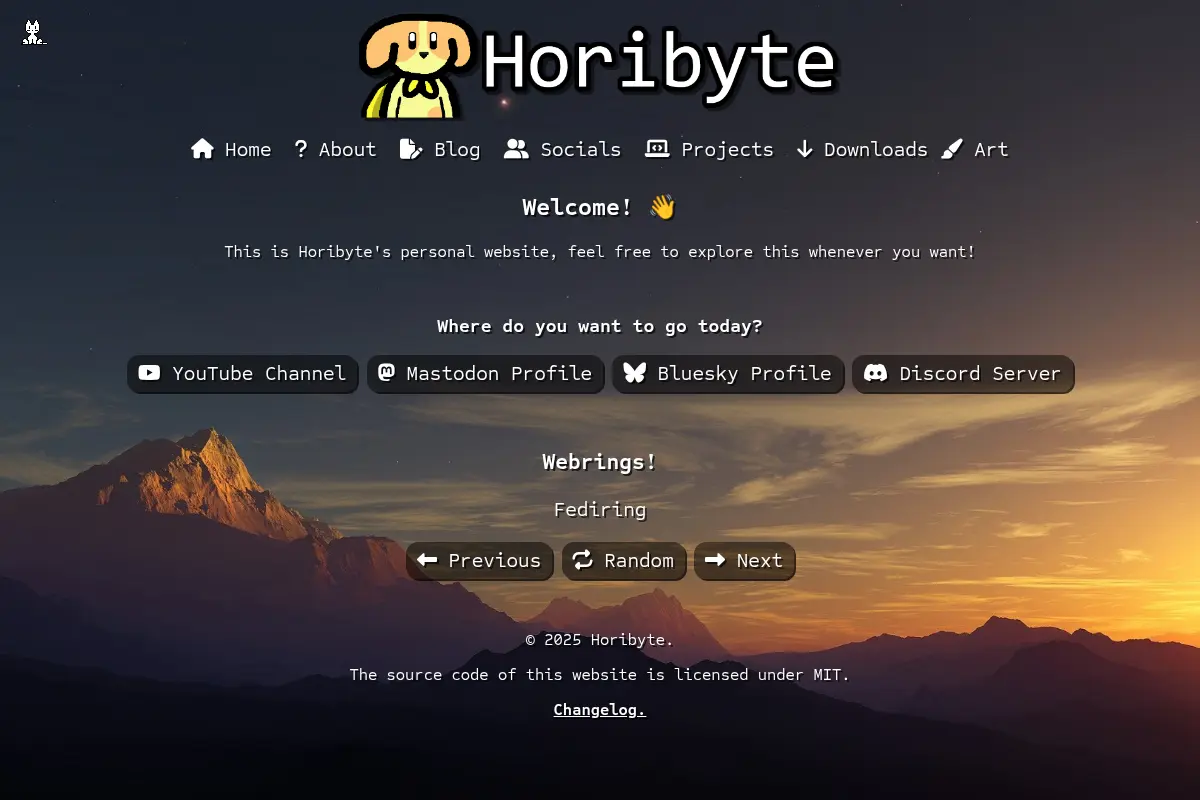The height and width of the screenshot is (800, 1200).
Task: Visit the Mastodon Profile button
Action: point(486,374)
